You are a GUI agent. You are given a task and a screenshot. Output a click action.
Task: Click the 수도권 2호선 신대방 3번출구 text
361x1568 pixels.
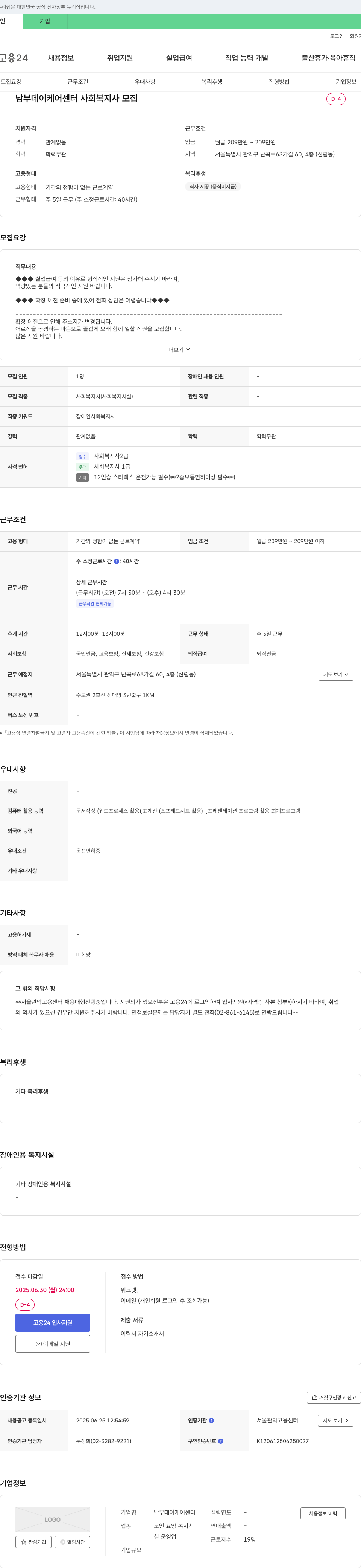(115, 695)
